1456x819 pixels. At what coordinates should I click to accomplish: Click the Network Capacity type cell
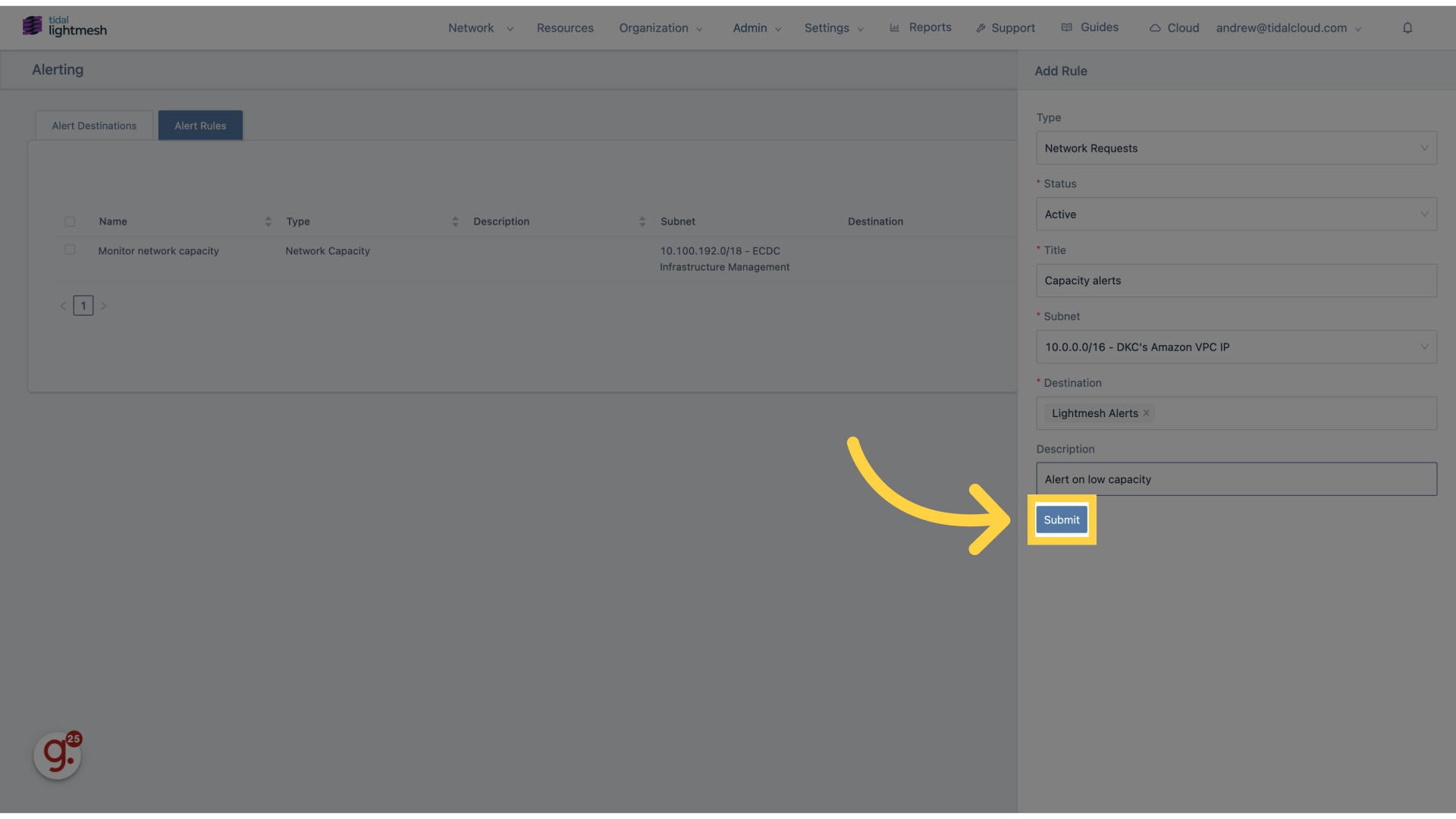pos(328,251)
